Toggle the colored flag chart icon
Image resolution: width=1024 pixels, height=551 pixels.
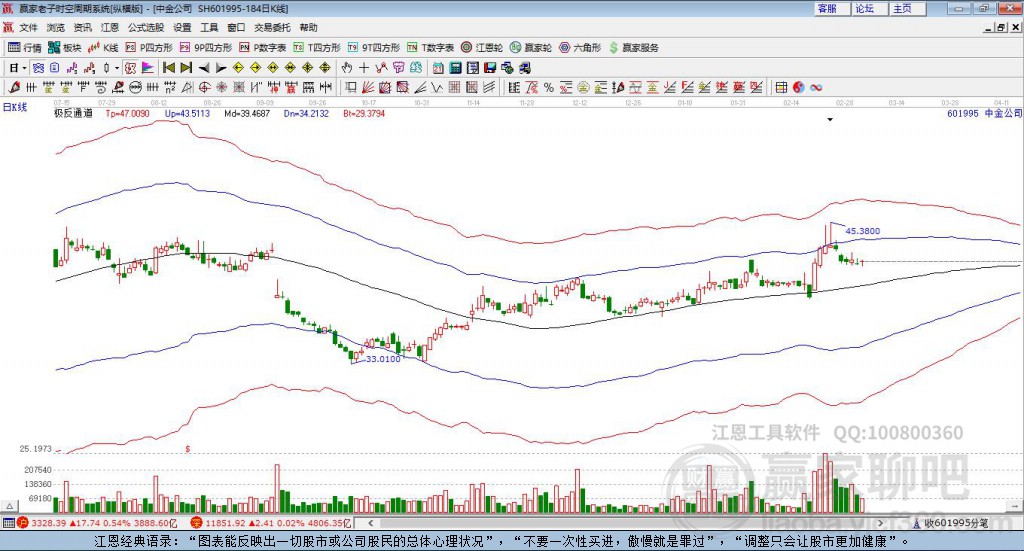(149, 68)
